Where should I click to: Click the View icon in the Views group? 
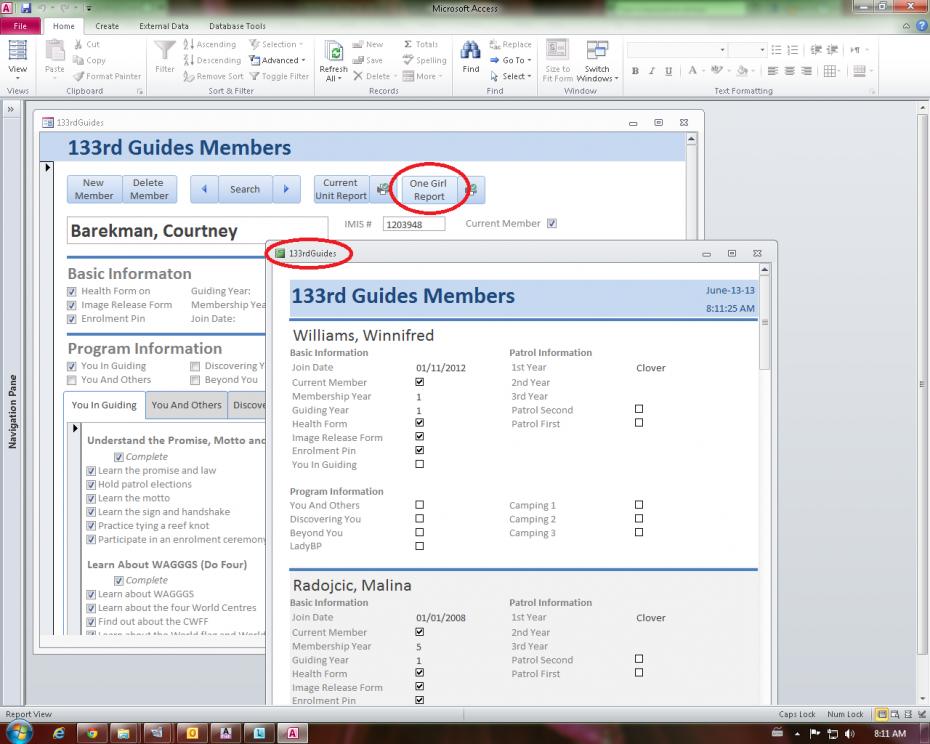(x=17, y=51)
